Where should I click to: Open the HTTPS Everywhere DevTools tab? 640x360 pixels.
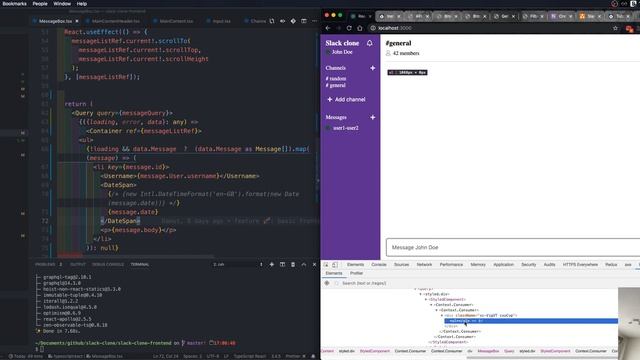580,264
